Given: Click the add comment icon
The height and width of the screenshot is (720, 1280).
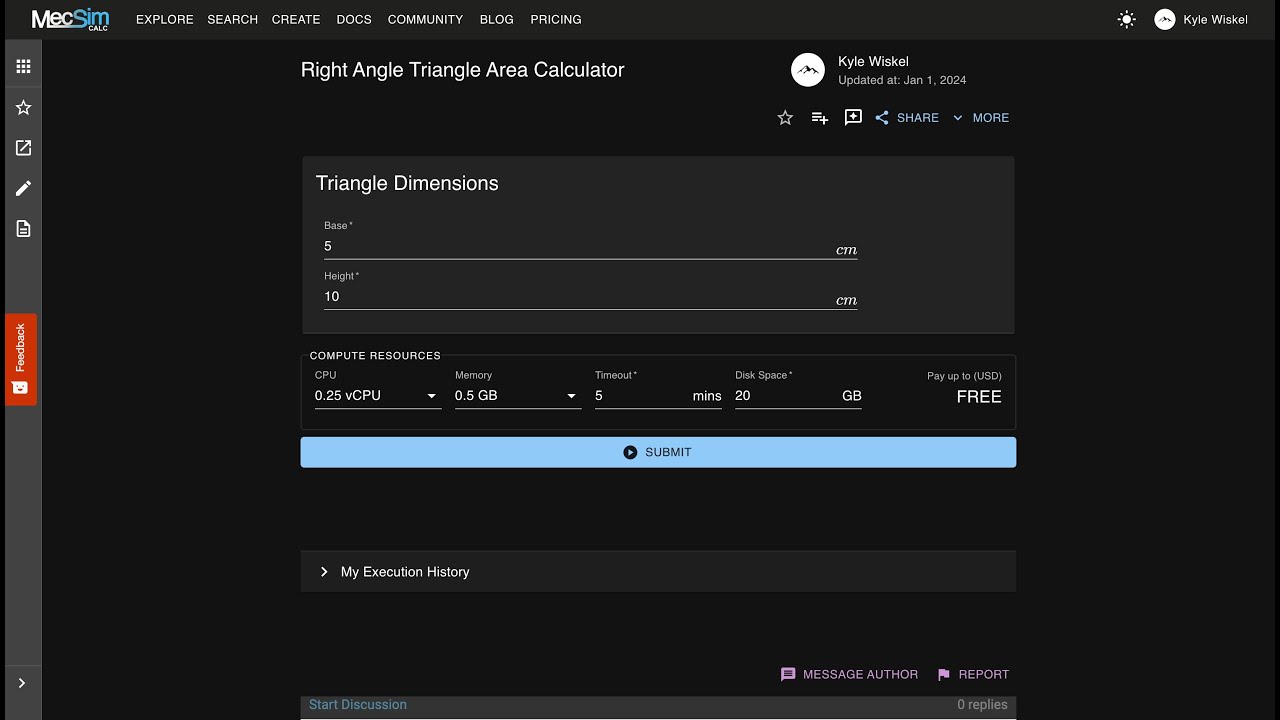Looking at the screenshot, I should point(853,118).
